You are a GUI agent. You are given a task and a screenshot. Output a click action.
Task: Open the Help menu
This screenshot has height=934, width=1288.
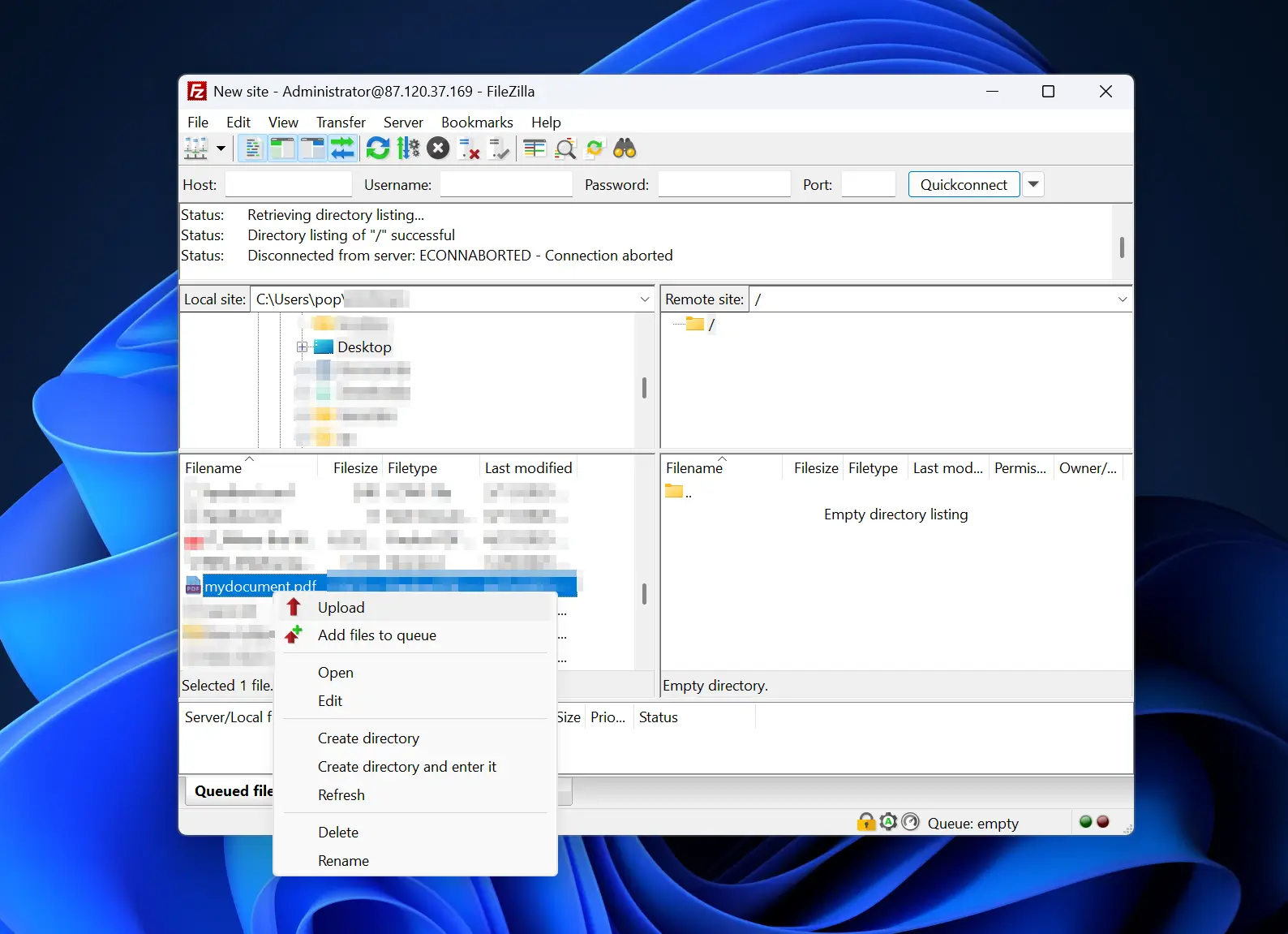[546, 123]
